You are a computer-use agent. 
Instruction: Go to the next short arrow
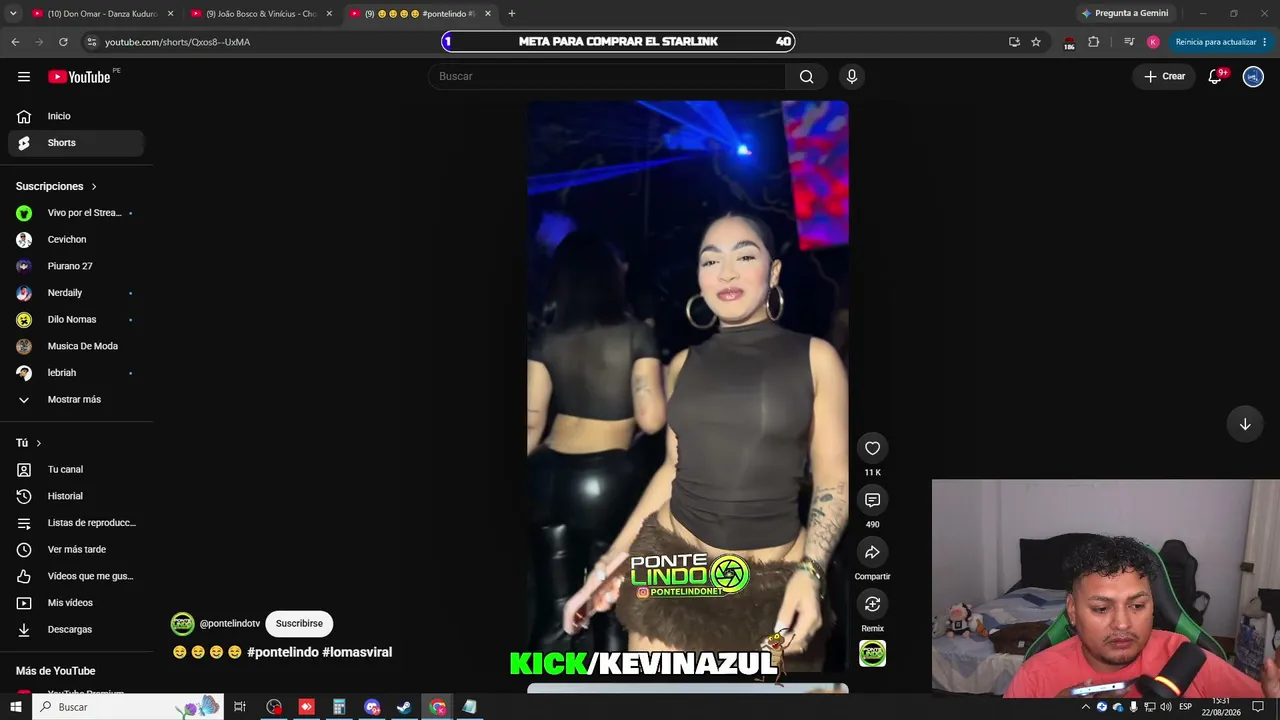1245,424
